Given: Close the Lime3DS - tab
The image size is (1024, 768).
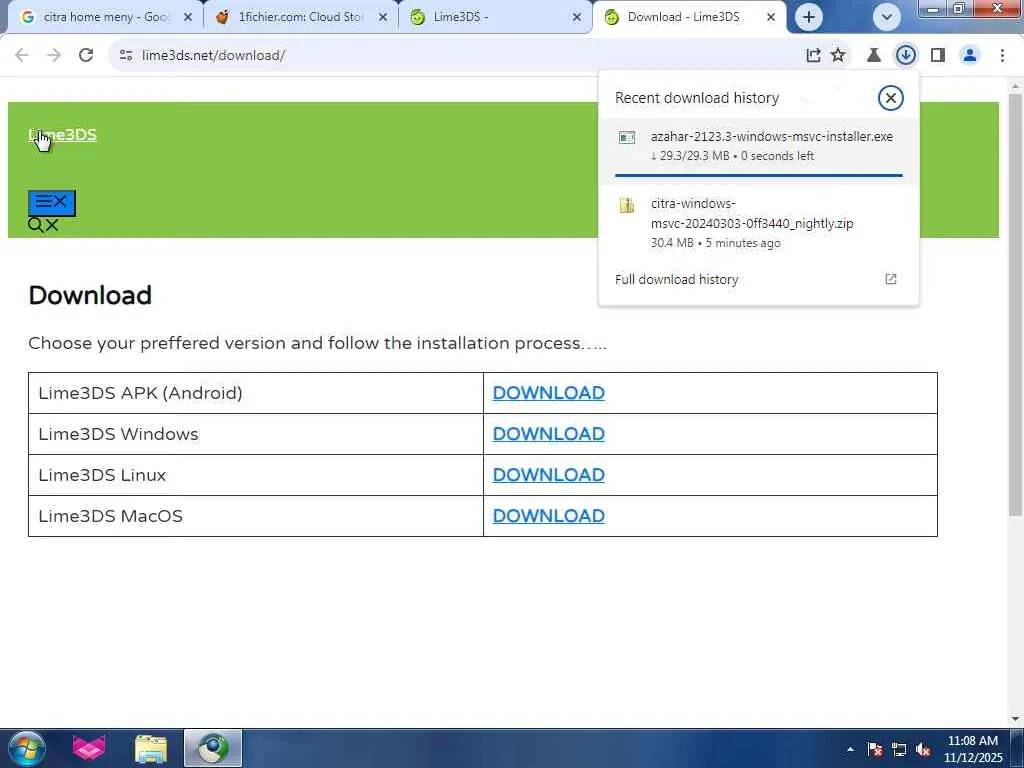Looking at the screenshot, I should 577,17.
